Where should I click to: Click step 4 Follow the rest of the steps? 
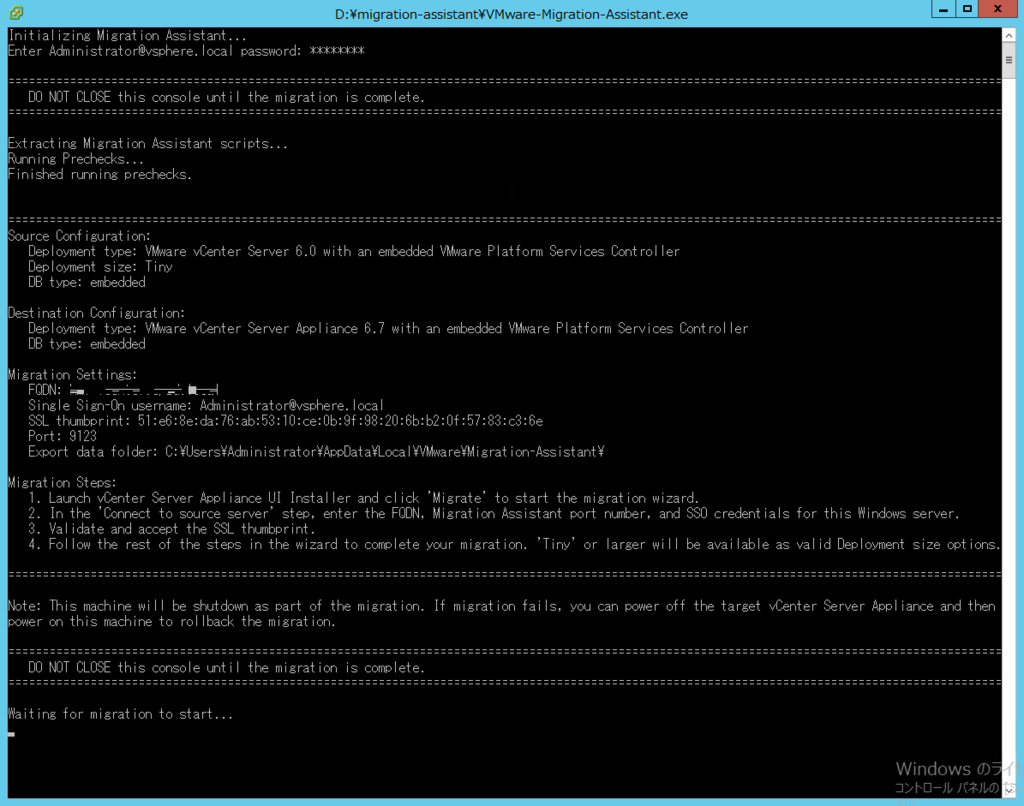(514, 545)
